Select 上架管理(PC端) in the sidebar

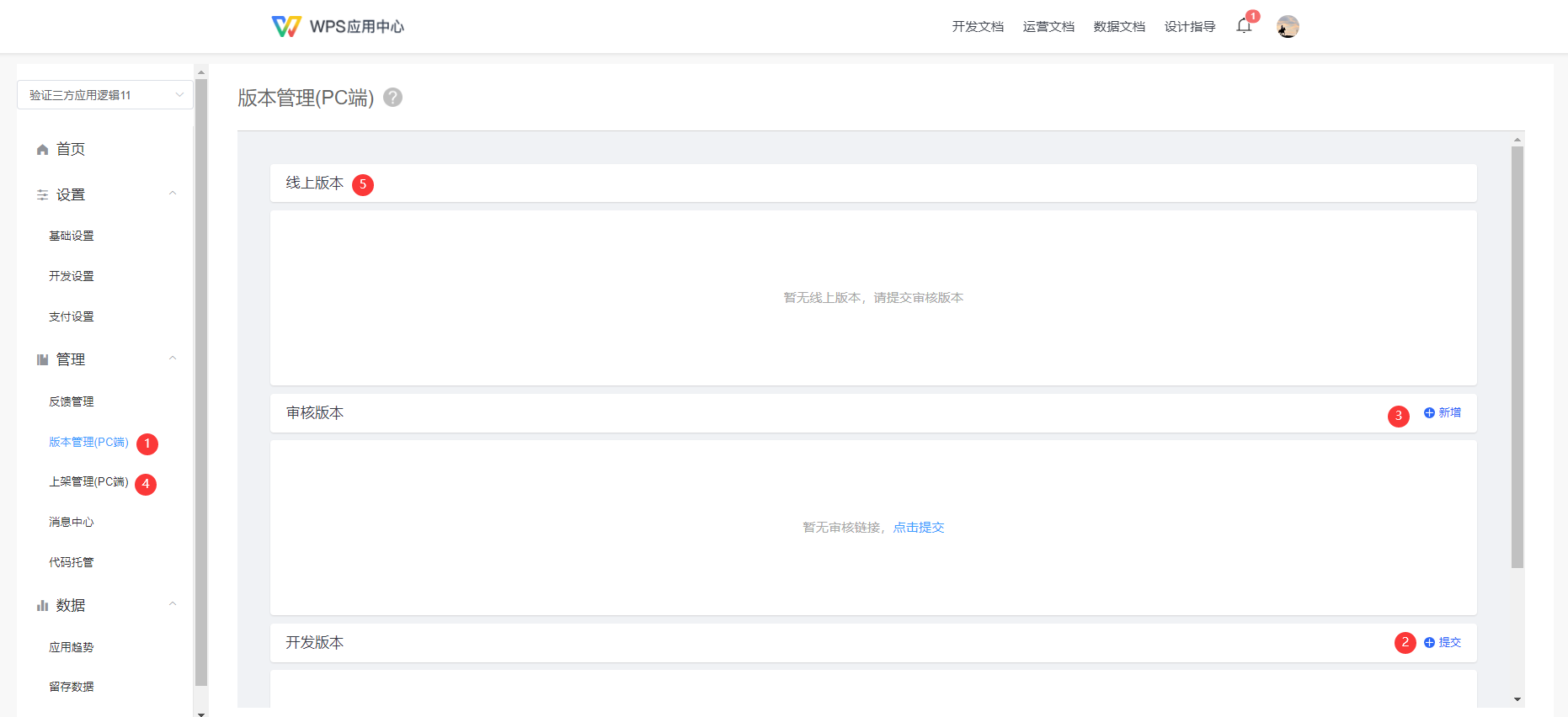88,482
